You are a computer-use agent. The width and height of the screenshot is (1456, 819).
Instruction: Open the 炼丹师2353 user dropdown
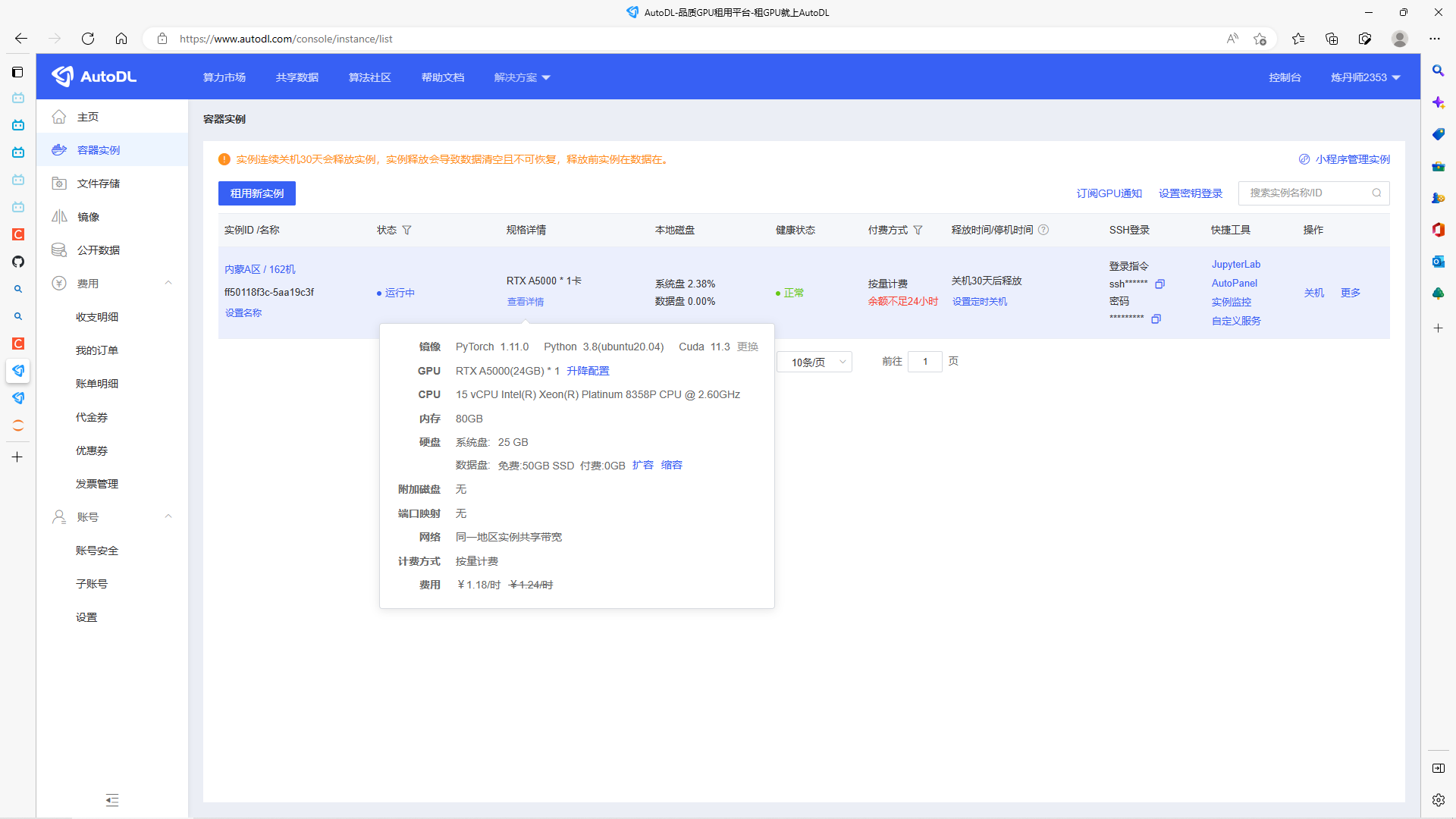click(x=1365, y=77)
